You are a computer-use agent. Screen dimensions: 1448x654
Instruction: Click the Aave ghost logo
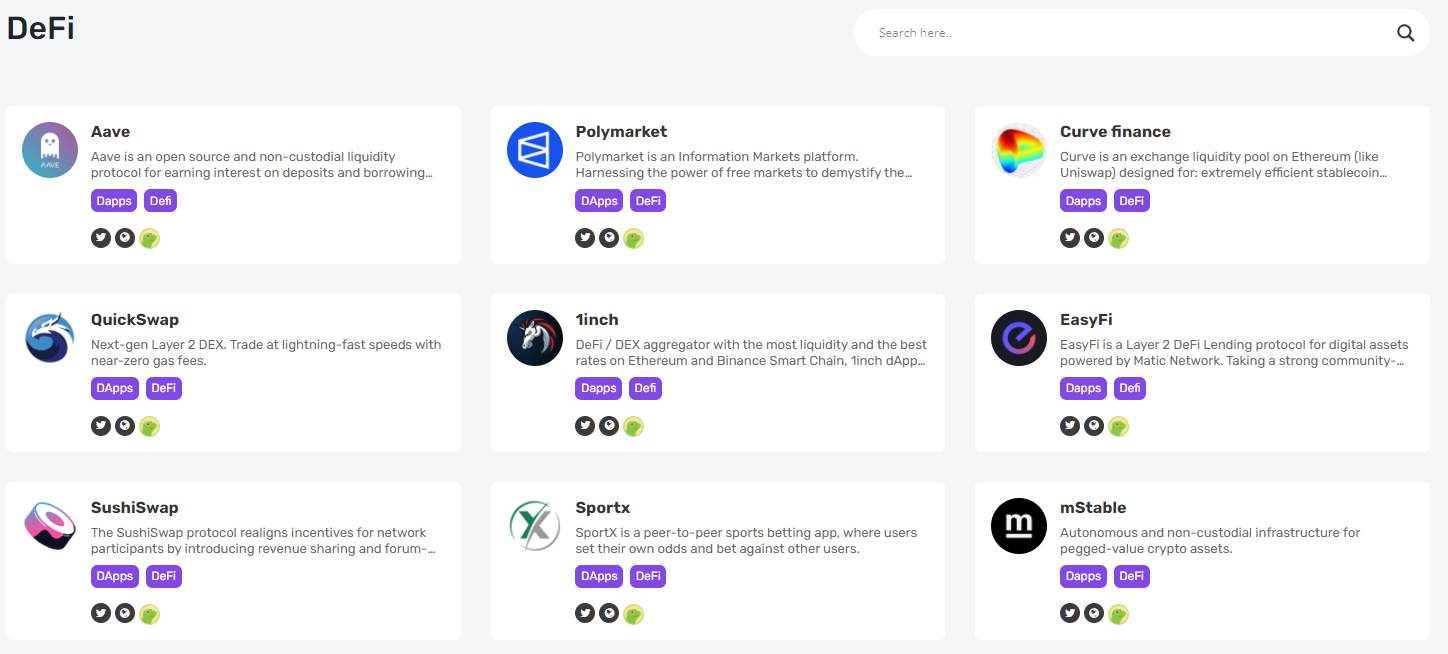50,150
